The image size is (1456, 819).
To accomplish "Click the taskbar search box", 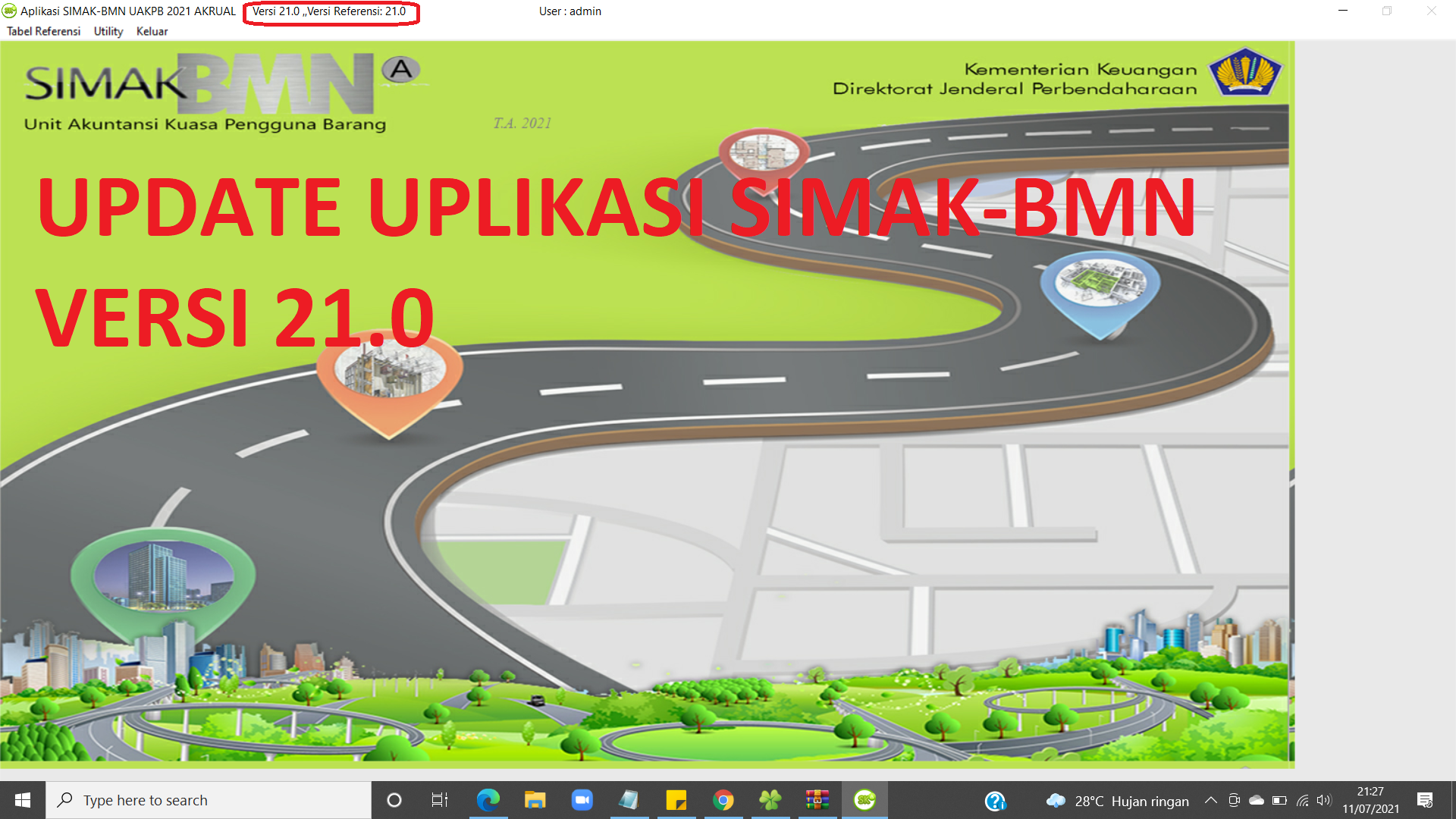I will click(209, 800).
